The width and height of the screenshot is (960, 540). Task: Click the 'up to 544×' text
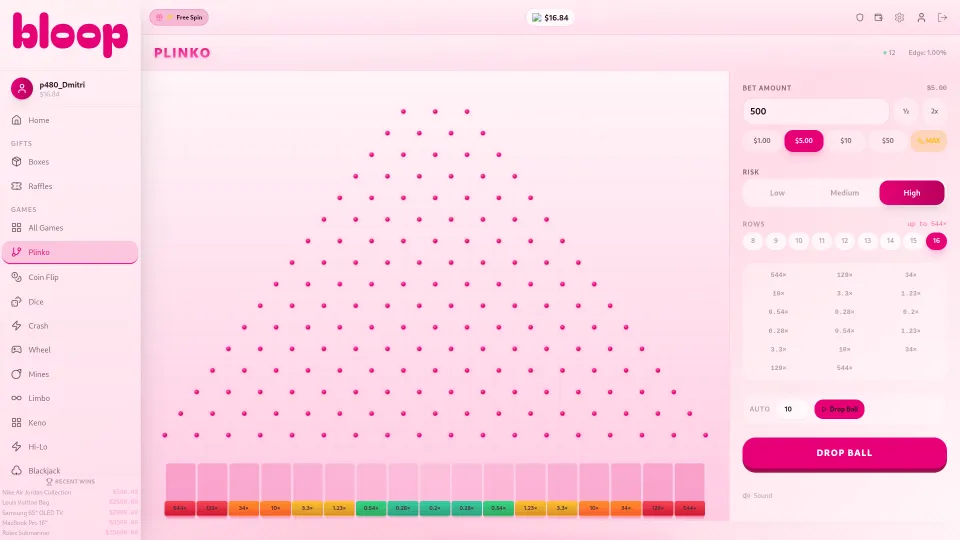[927, 223]
